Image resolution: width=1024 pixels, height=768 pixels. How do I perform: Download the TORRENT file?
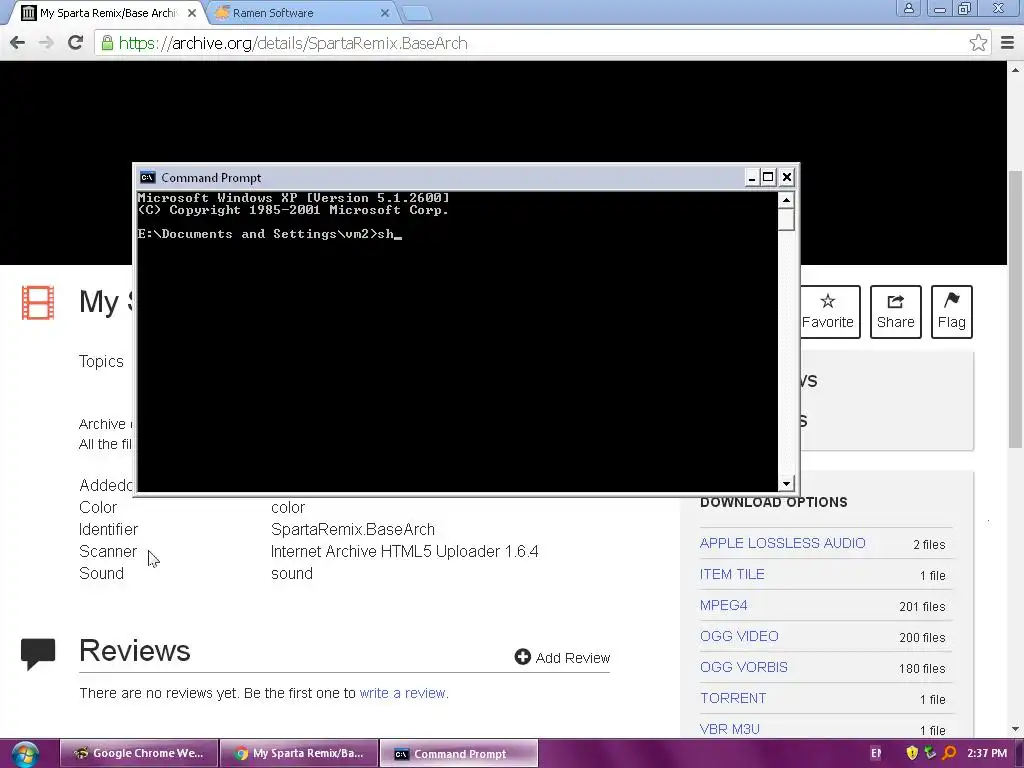pos(733,698)
